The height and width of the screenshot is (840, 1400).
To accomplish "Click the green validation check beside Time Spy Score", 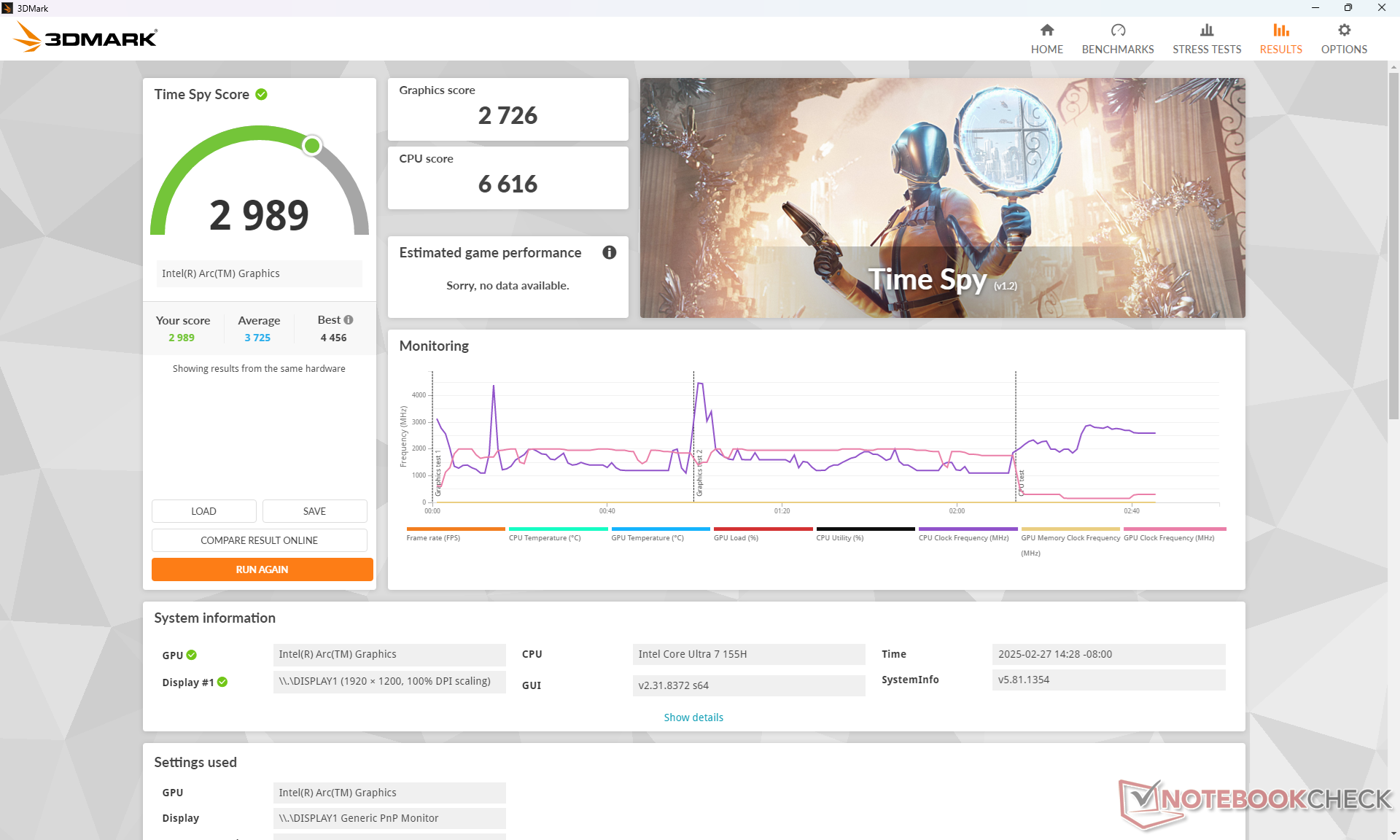I will 261,94.
